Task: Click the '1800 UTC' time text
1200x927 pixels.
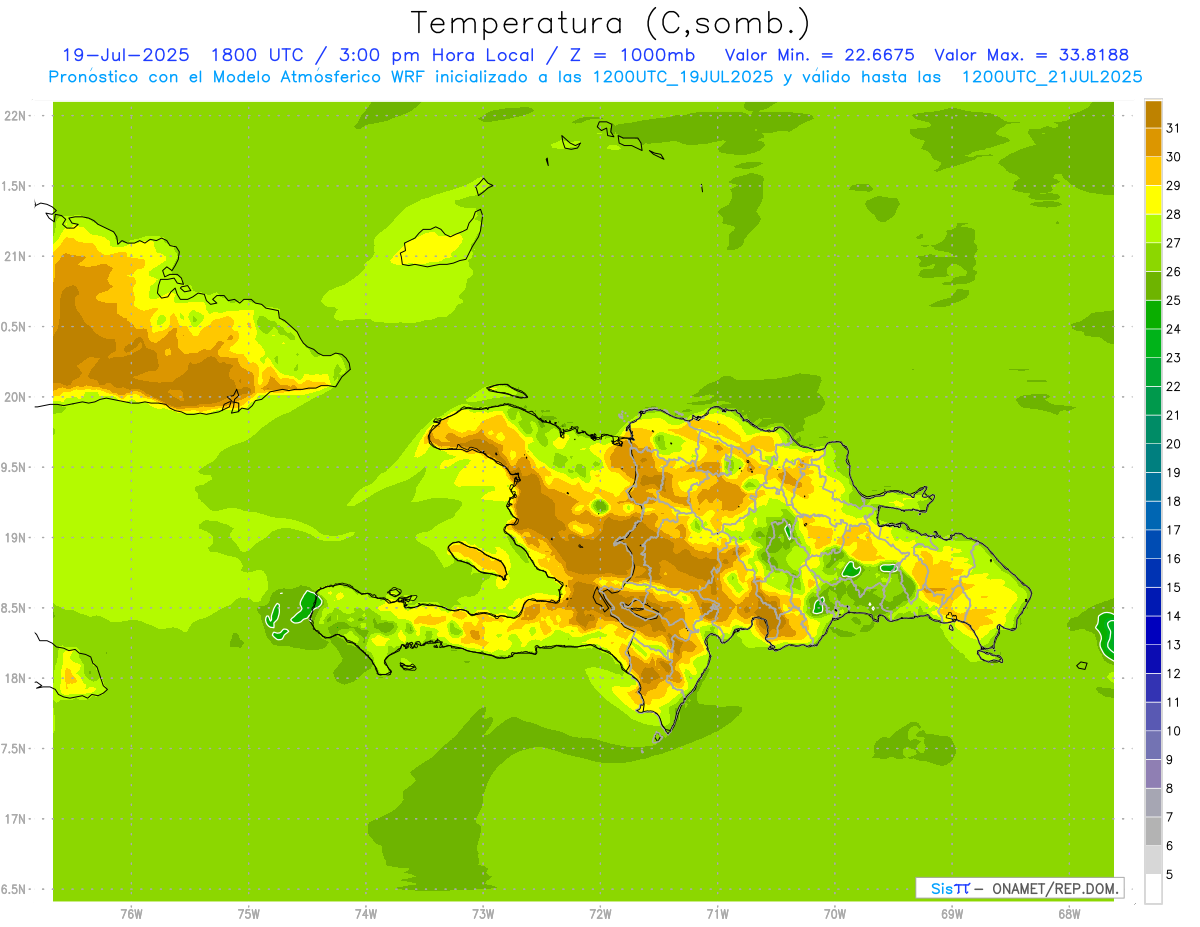Action: click(257, 55)
